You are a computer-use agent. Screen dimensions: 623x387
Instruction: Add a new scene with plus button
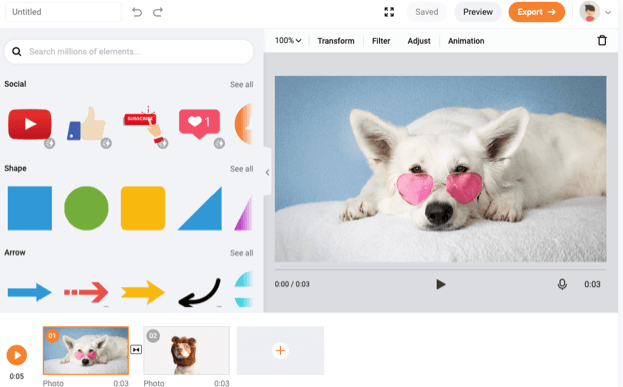[x=281, y=350]
